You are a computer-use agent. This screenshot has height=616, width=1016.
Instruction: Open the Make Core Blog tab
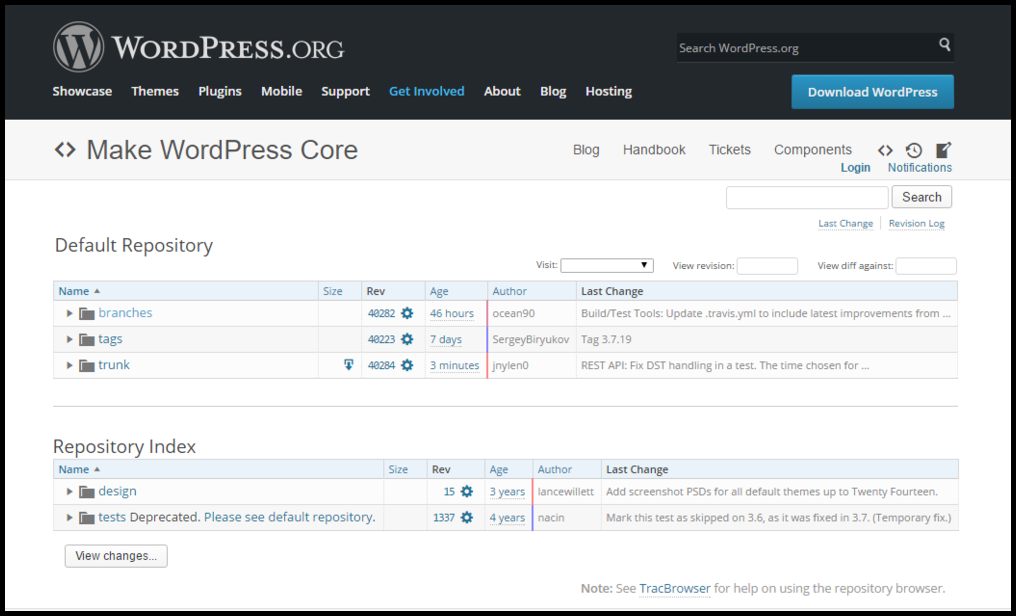(586, 150)
